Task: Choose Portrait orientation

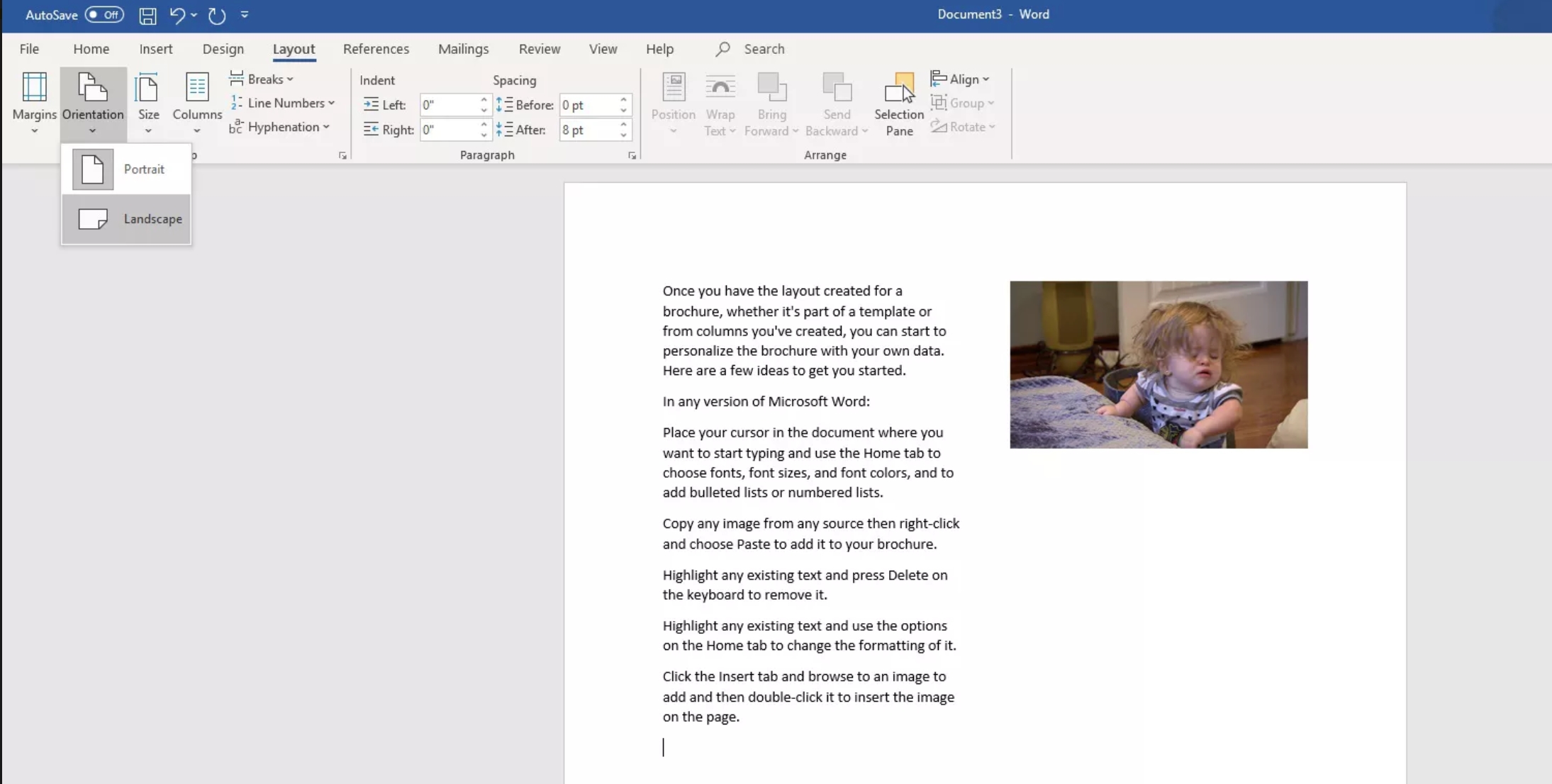Action: click(x=126, y=169)
